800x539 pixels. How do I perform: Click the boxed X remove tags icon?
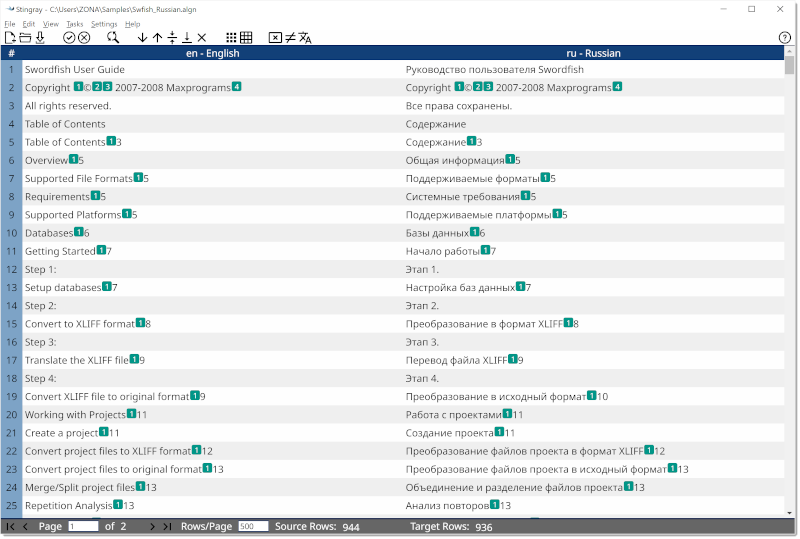point(275,37)
